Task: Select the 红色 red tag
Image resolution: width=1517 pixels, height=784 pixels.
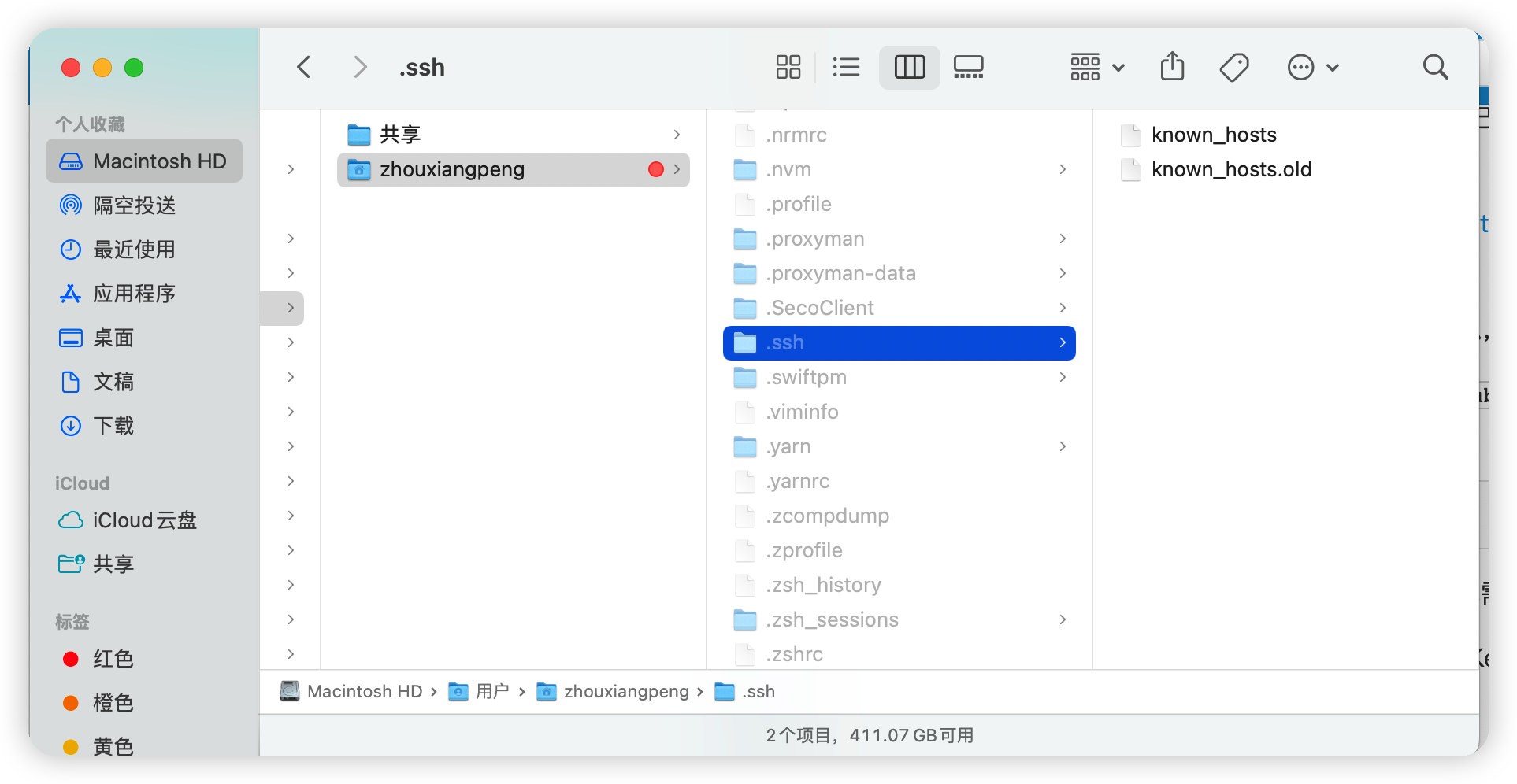Action: click(x=144, y=659)
